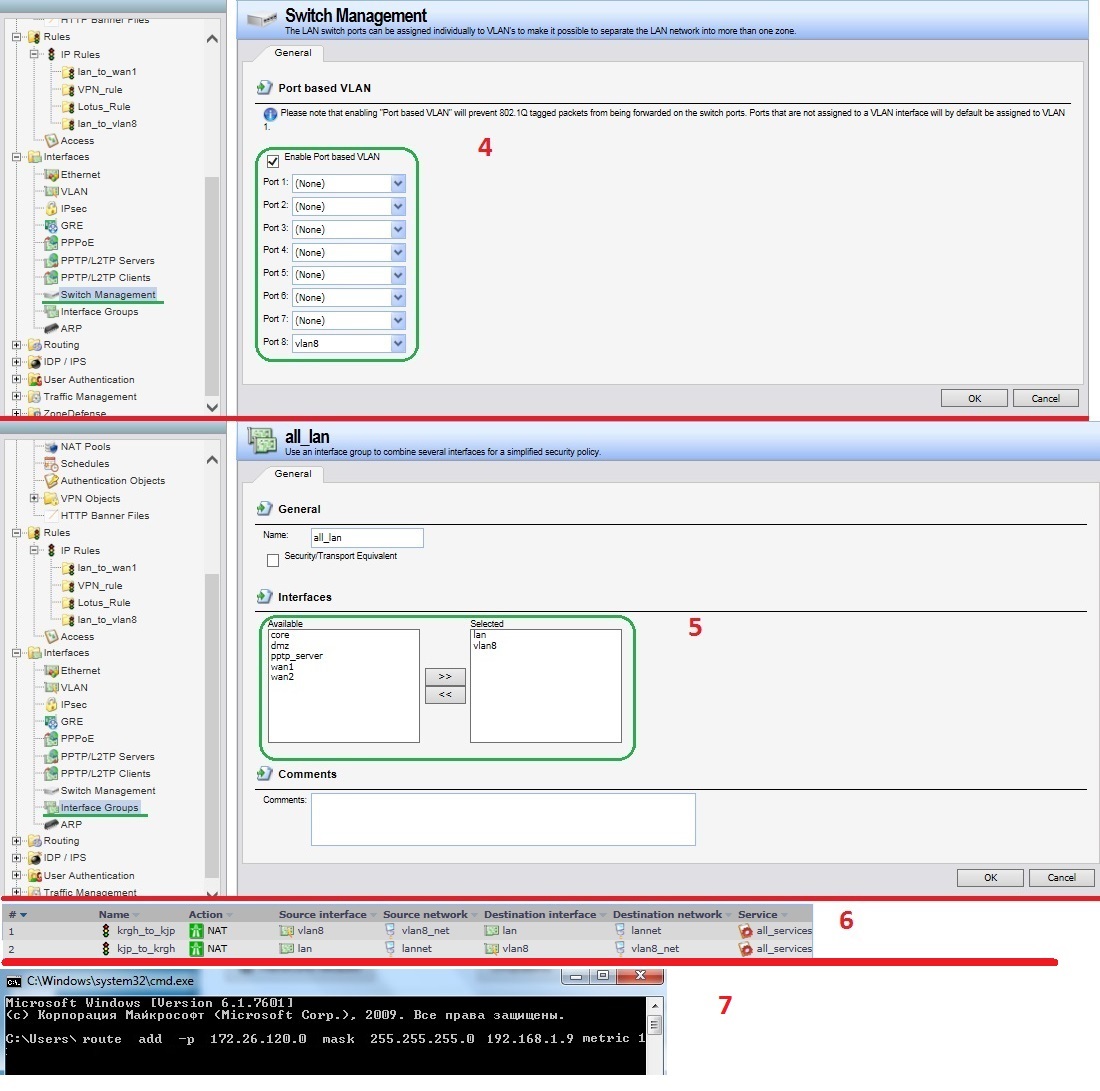The width and height of the screenshot is (1100, 1091).
Task: Click upper tree scrollbar down arrow
Action: pyautogui.click(x=212, y=407)
